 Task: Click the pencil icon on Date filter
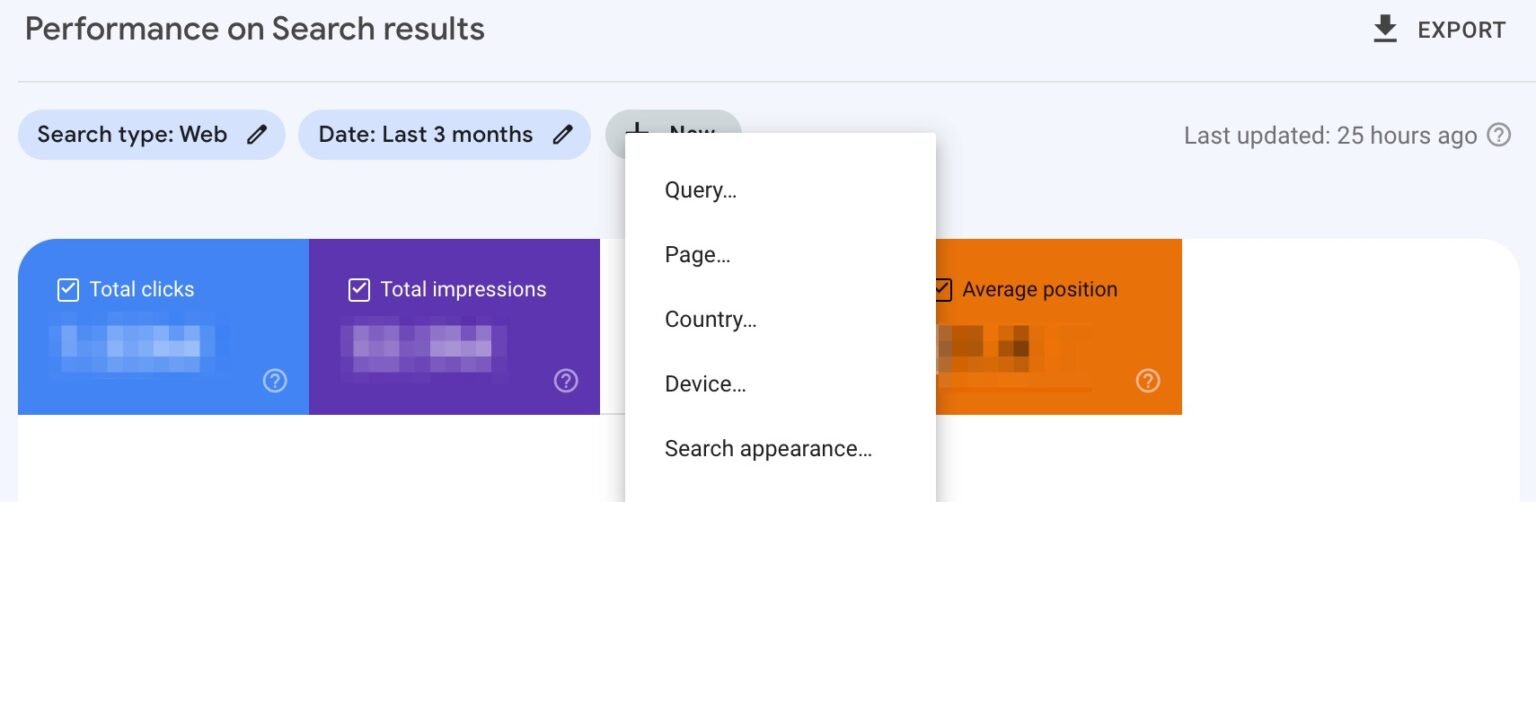pyautogui.click(x=563, y=133)
